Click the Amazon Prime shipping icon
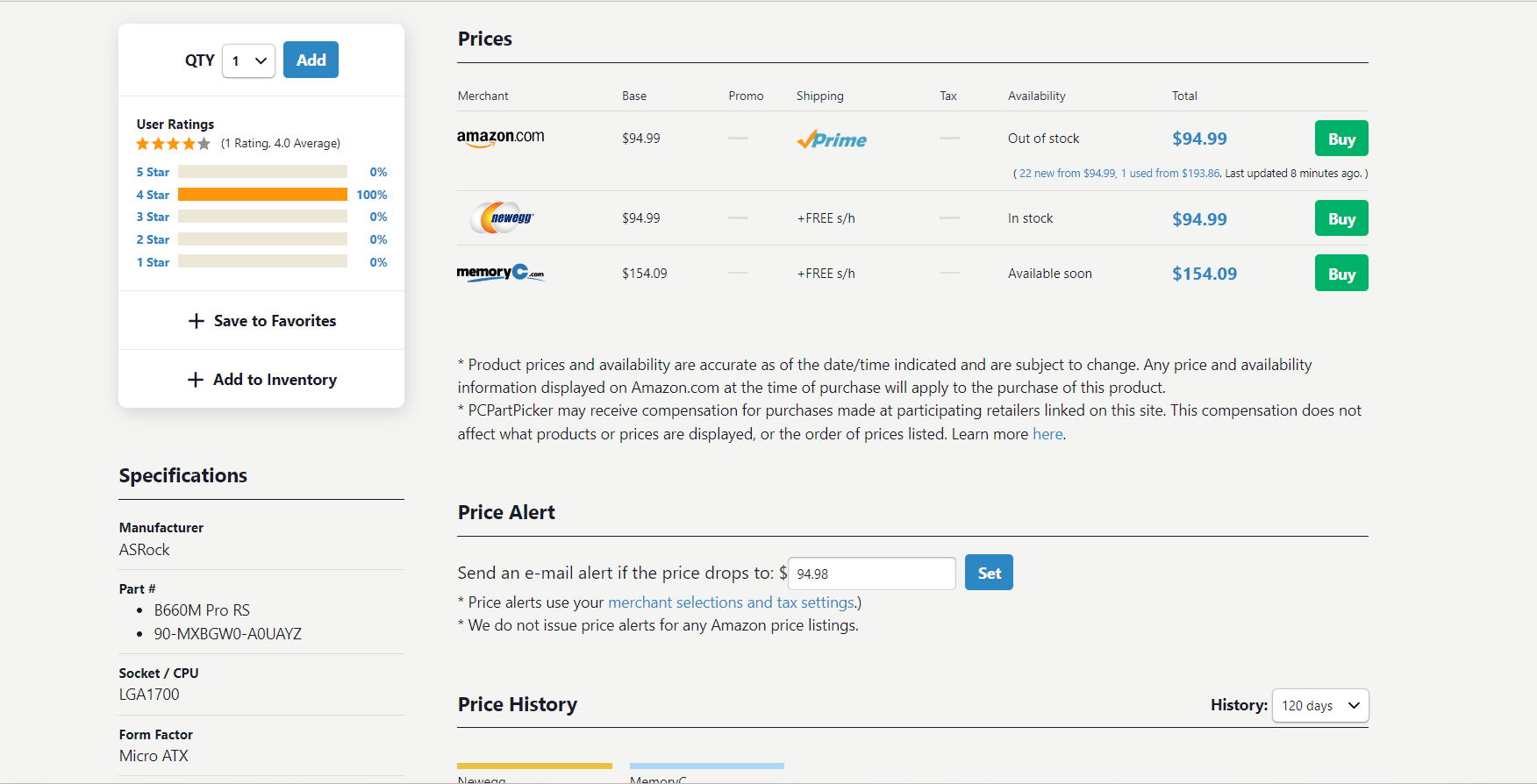Image resolution: width=1537 pixels, height=784 pixels. [831, 139]
